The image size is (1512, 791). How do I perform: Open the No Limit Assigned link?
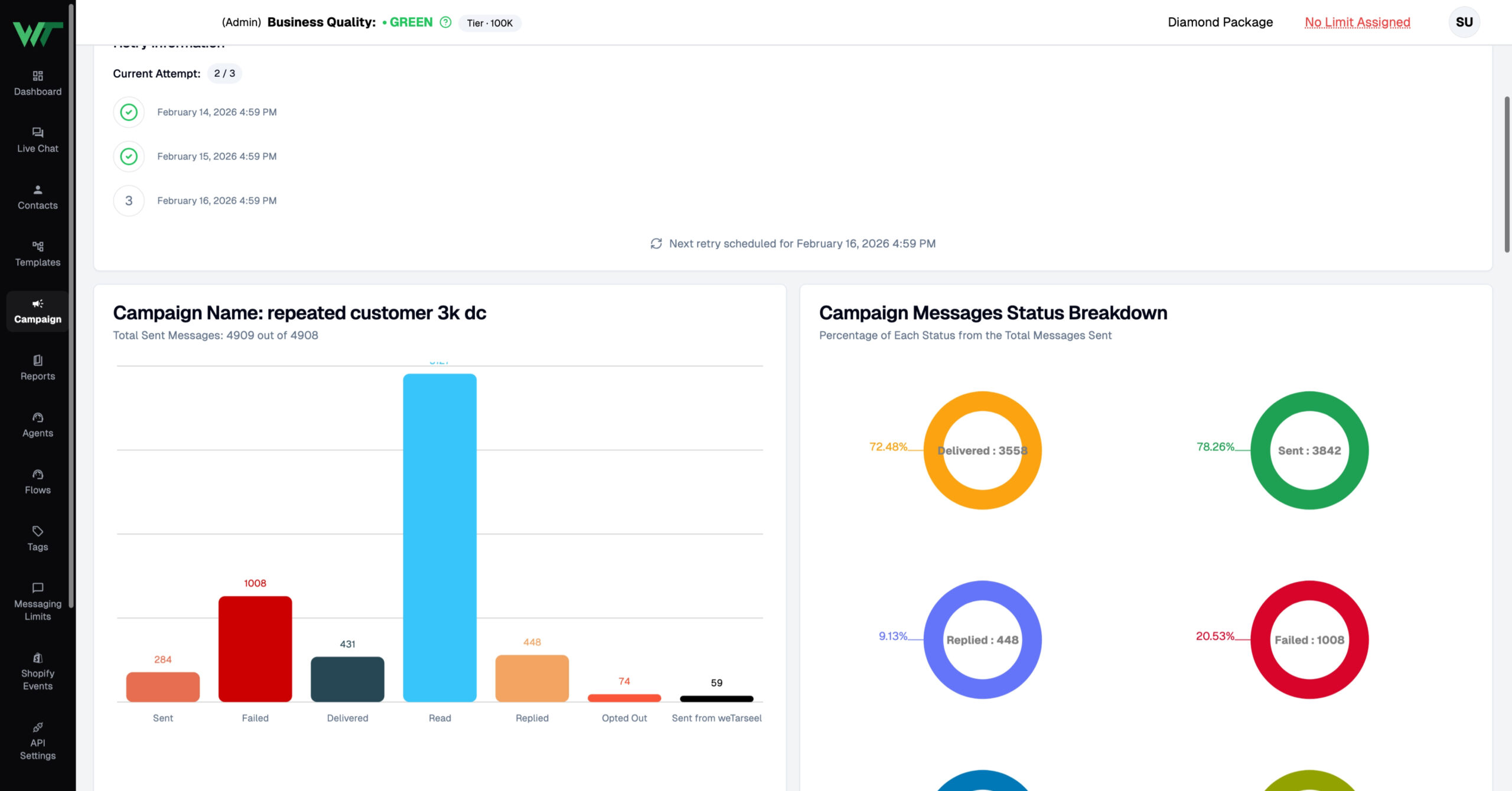[x=1357, y=22]
